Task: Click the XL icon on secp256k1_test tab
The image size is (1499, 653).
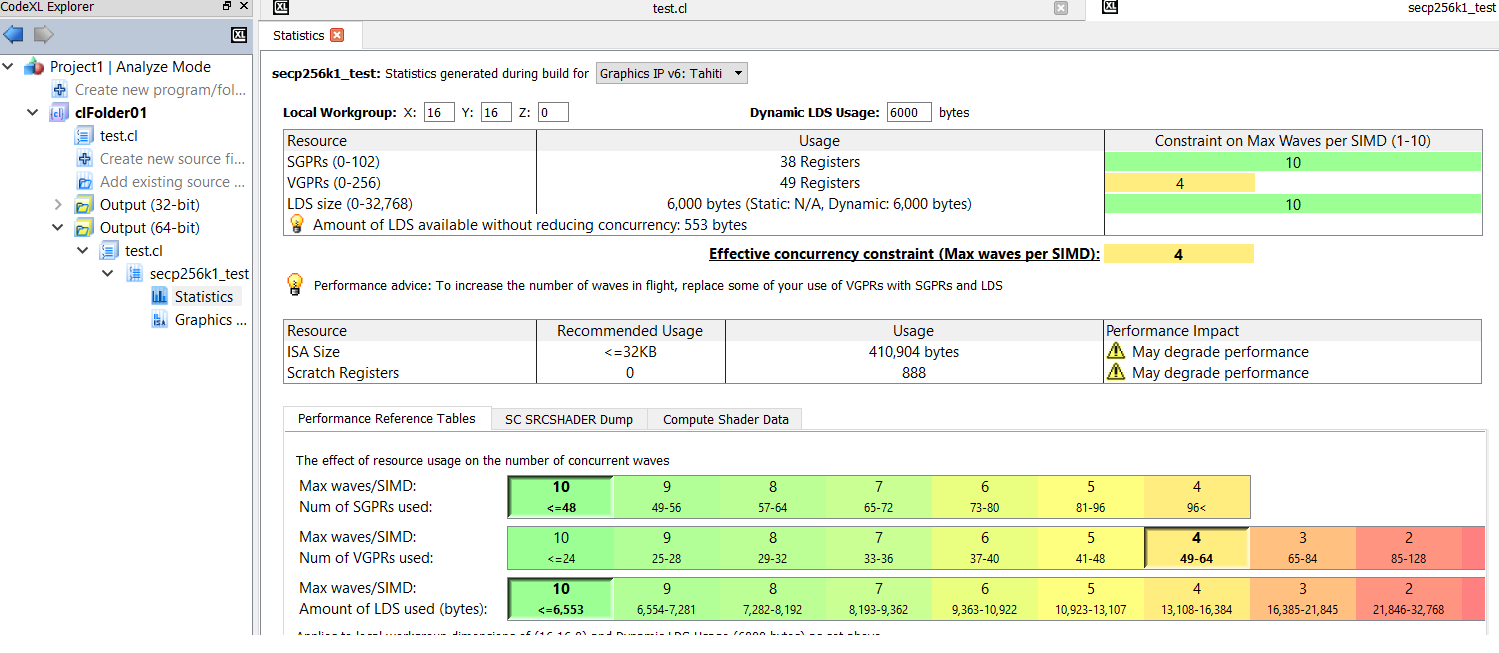Action: (x=1109, y=8)
